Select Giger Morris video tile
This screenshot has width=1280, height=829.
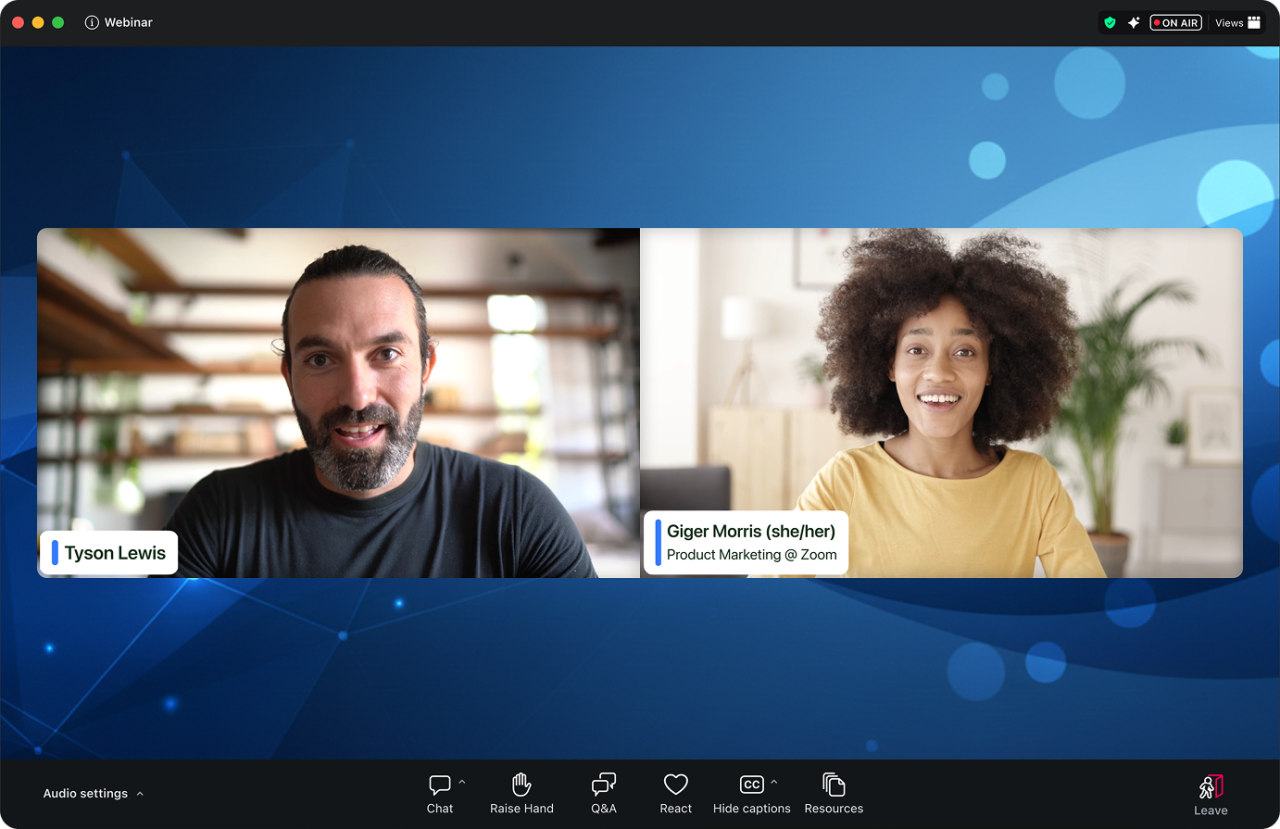[942, 403]
